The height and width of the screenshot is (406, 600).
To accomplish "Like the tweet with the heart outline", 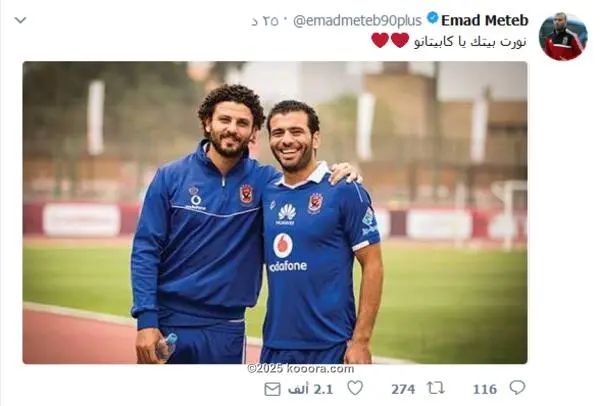I will pyautogui.click(x=354, y=387).
